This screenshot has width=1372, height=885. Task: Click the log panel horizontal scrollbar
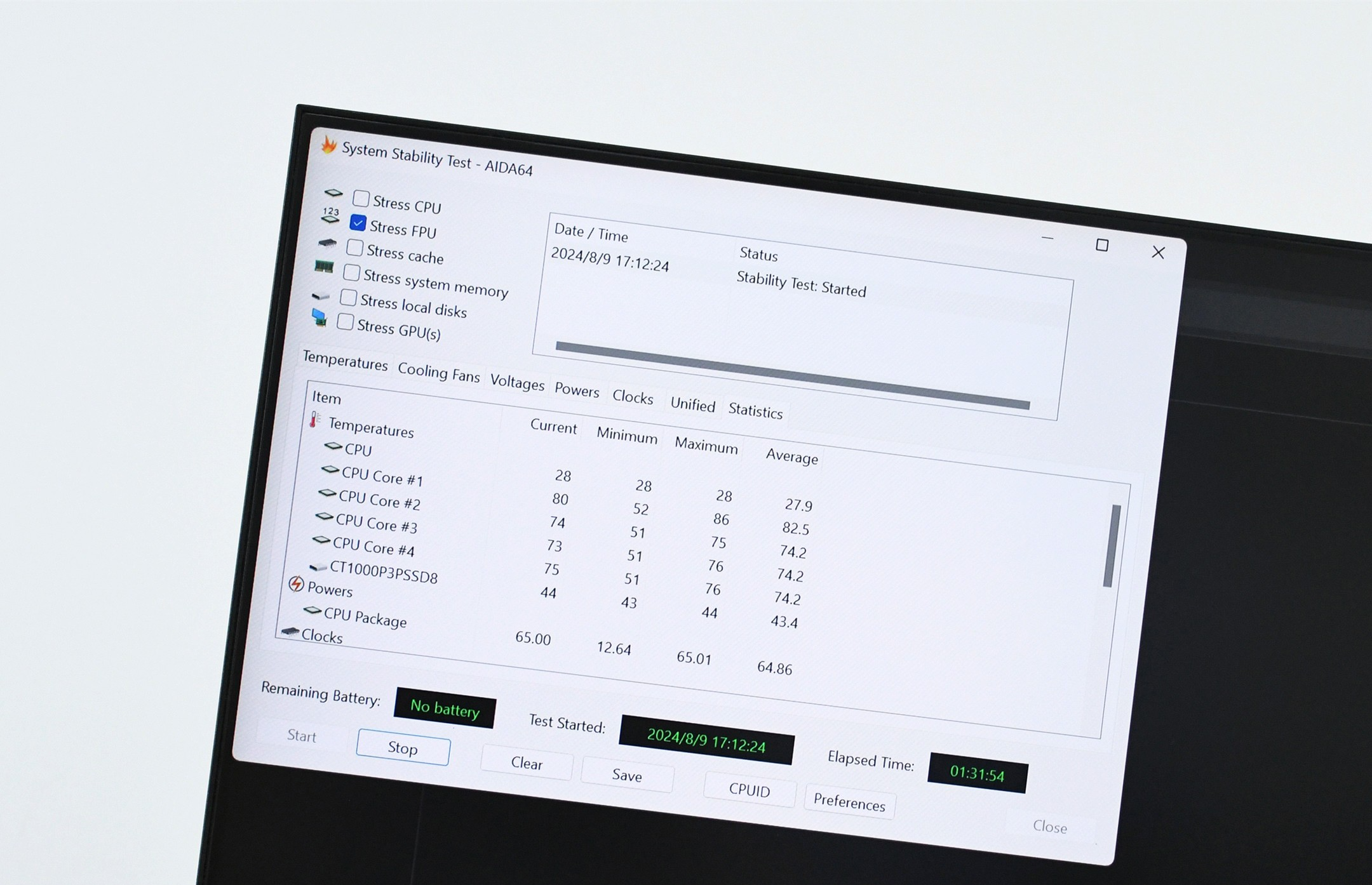pos(793,375)
